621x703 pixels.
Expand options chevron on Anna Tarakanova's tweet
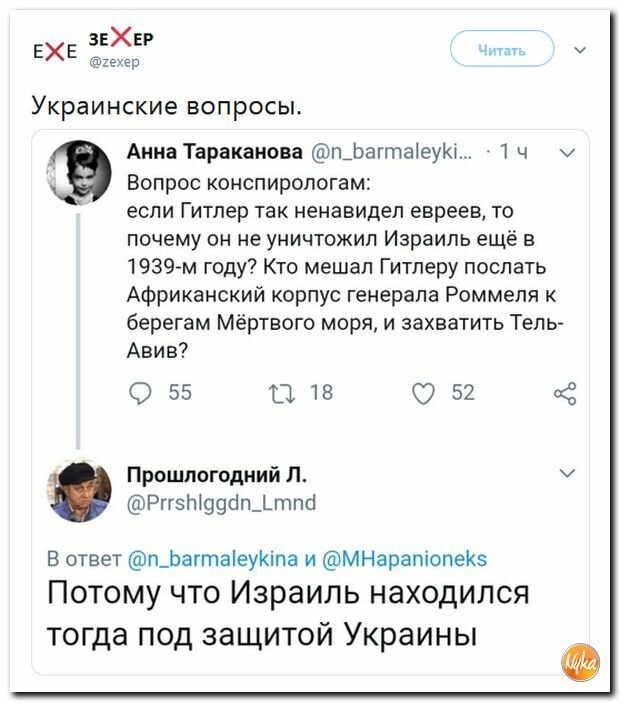[x=568, y=153]
